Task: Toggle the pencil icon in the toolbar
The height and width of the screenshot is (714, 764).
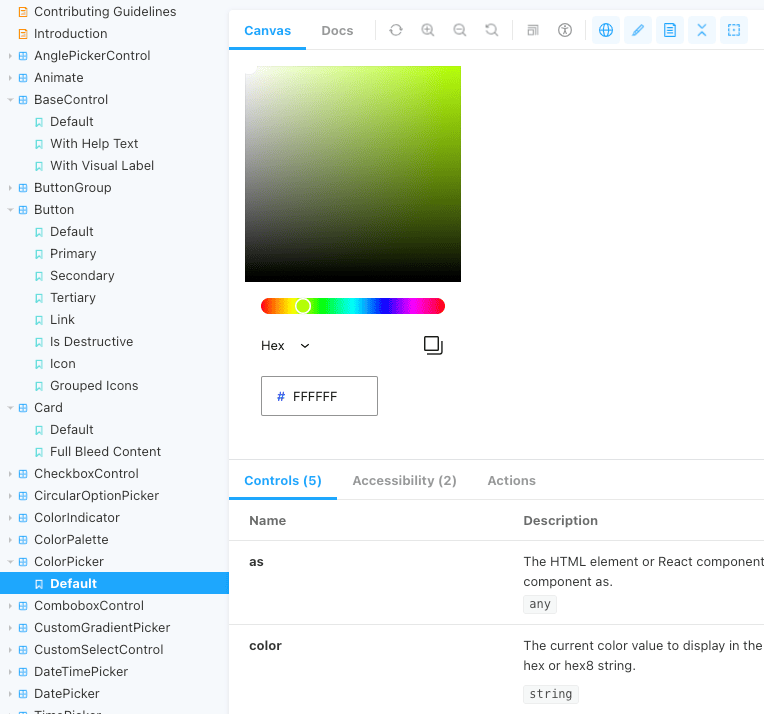Action: click(x=638, y=30)
